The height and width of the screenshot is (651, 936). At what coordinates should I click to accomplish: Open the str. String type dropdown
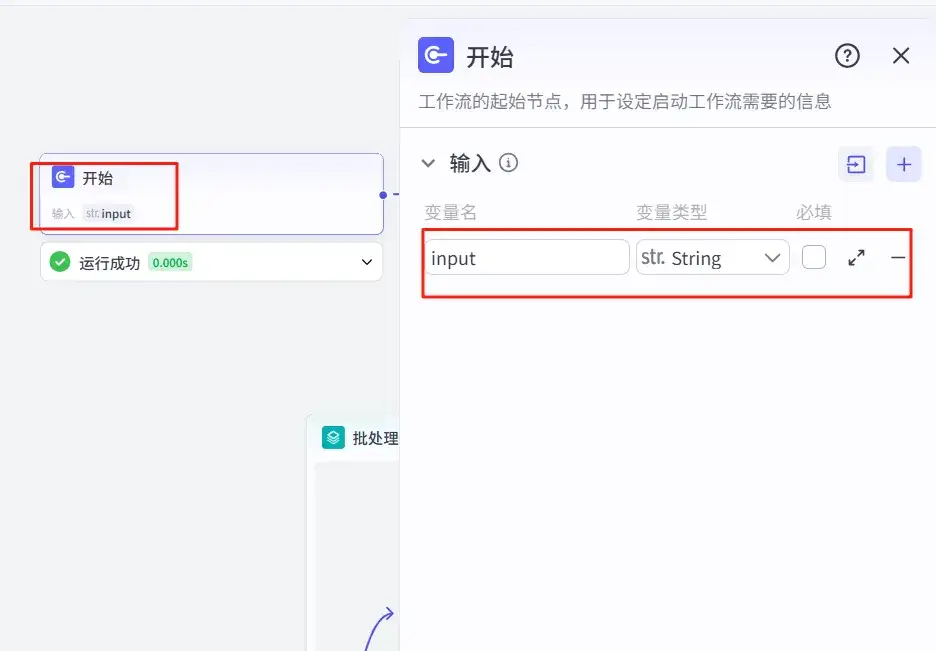[x=713, y=258]
